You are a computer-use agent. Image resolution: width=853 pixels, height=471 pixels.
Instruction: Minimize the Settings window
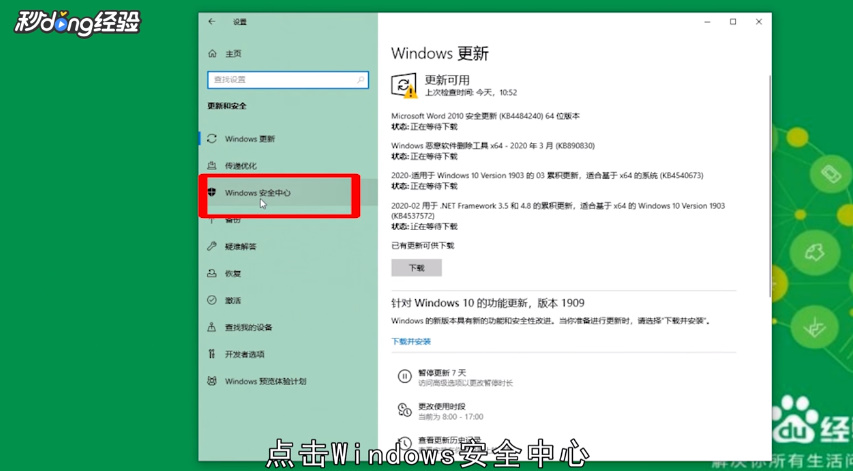coord(707,22)
